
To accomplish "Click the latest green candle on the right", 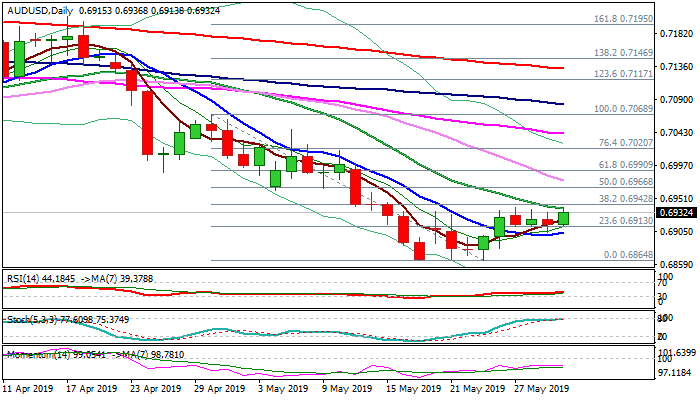I will click(x=563, y=217).
